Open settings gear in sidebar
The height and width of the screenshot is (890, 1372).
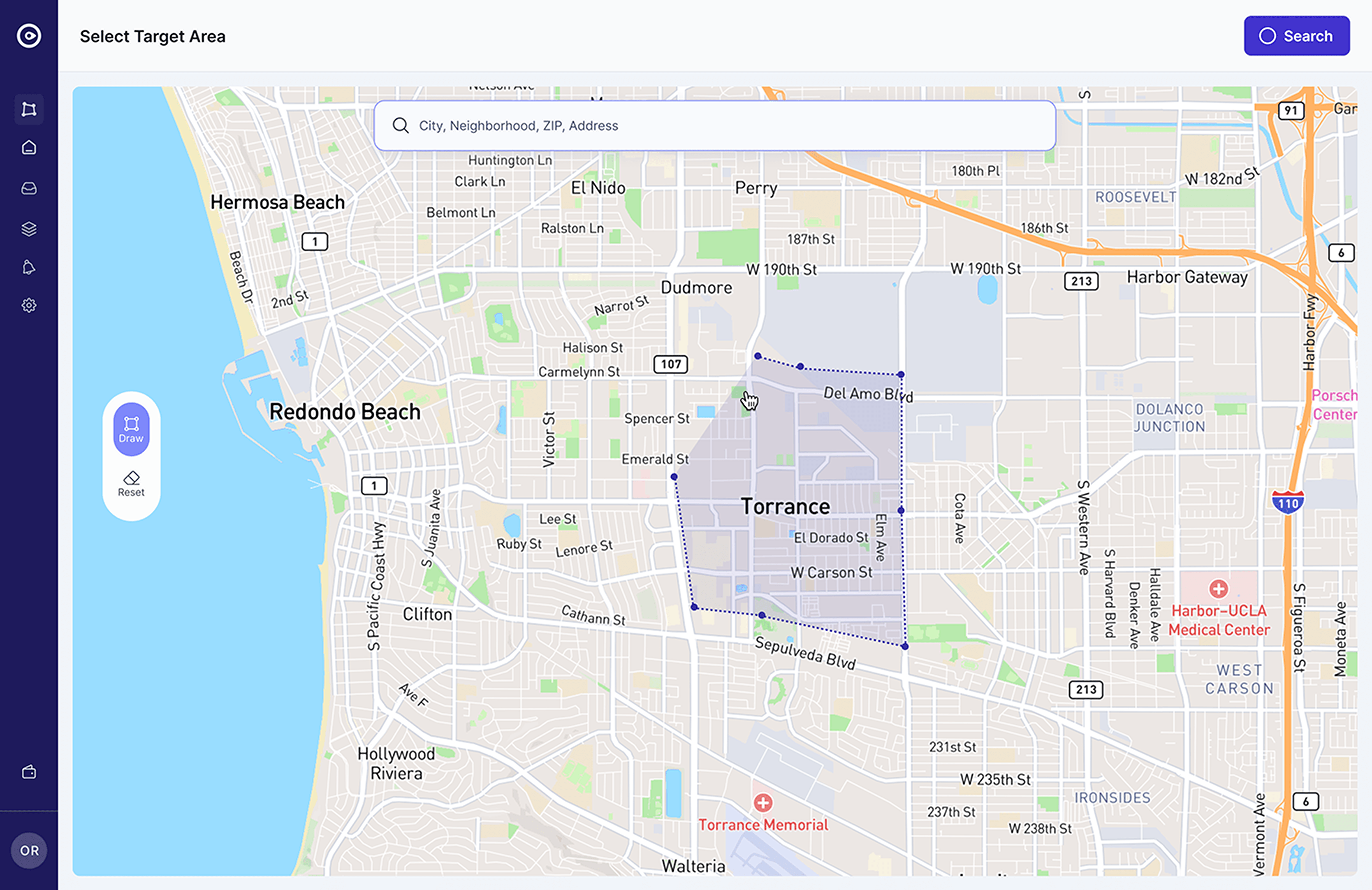coord(29,305)
